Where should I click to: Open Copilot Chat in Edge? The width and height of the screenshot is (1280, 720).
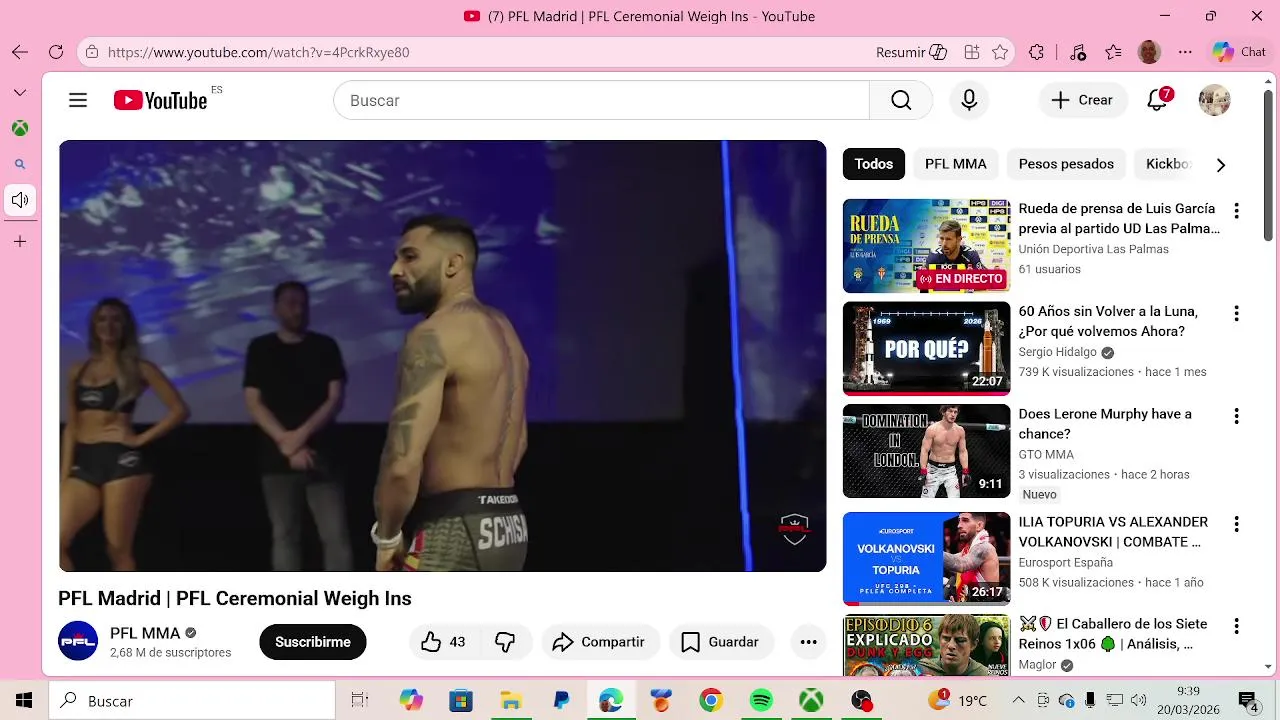click(1240, 52)
